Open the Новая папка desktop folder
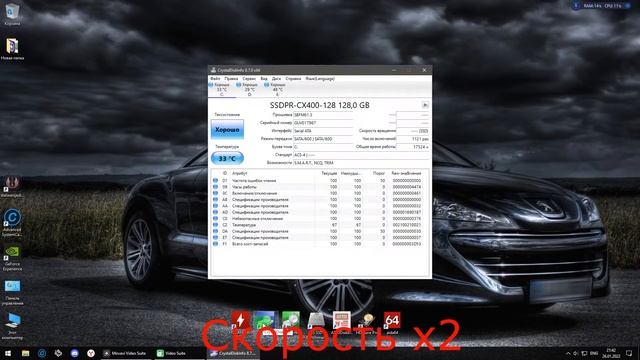Image resolution: width=640 pixels, height=360 pixels. point(12,49)
